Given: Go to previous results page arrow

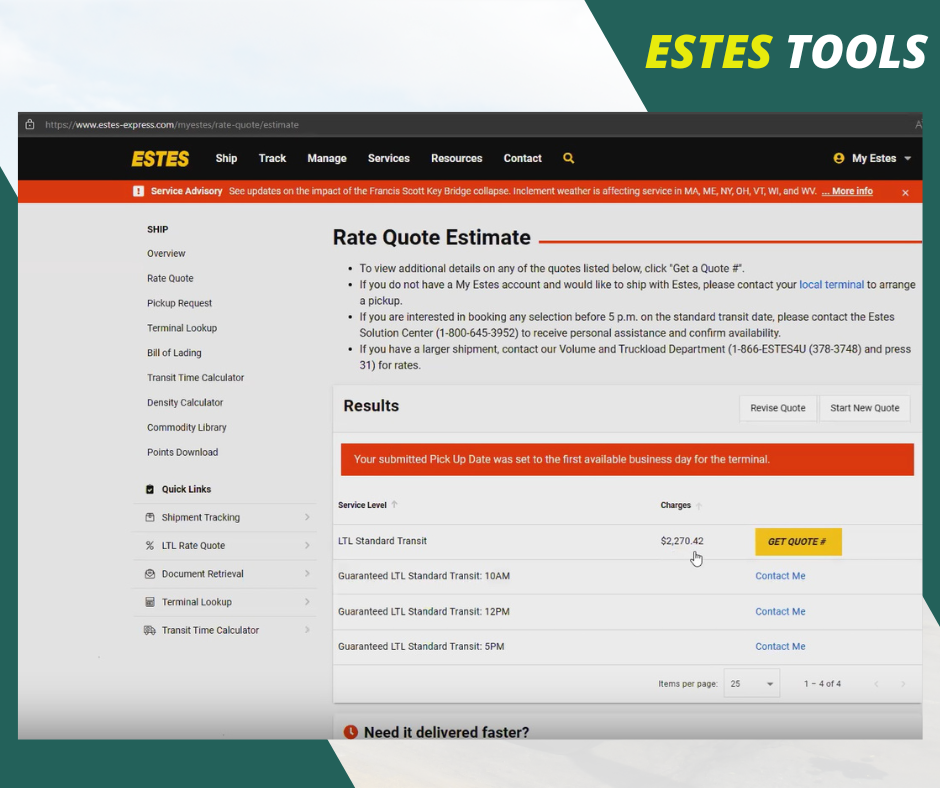Looking at the screenshot, I should 876,684.
